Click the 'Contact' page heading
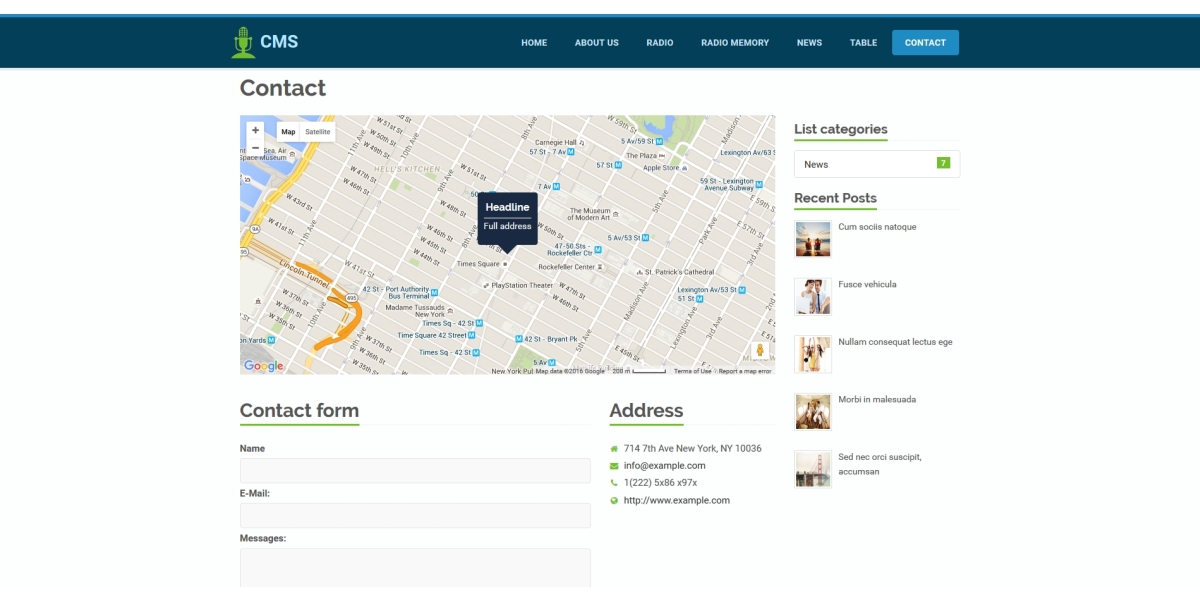 click(283, 88)
